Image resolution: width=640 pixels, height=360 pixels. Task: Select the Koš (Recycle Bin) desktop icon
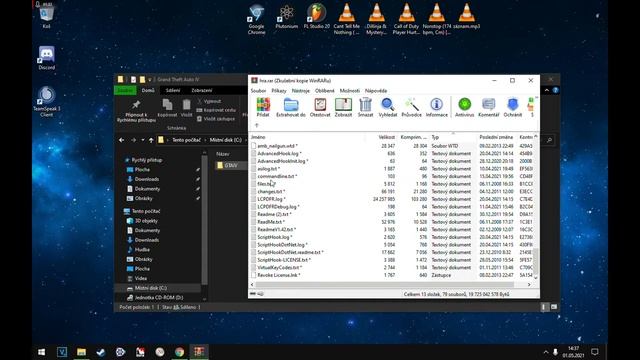pyautogui.click(x=47, y=16)
